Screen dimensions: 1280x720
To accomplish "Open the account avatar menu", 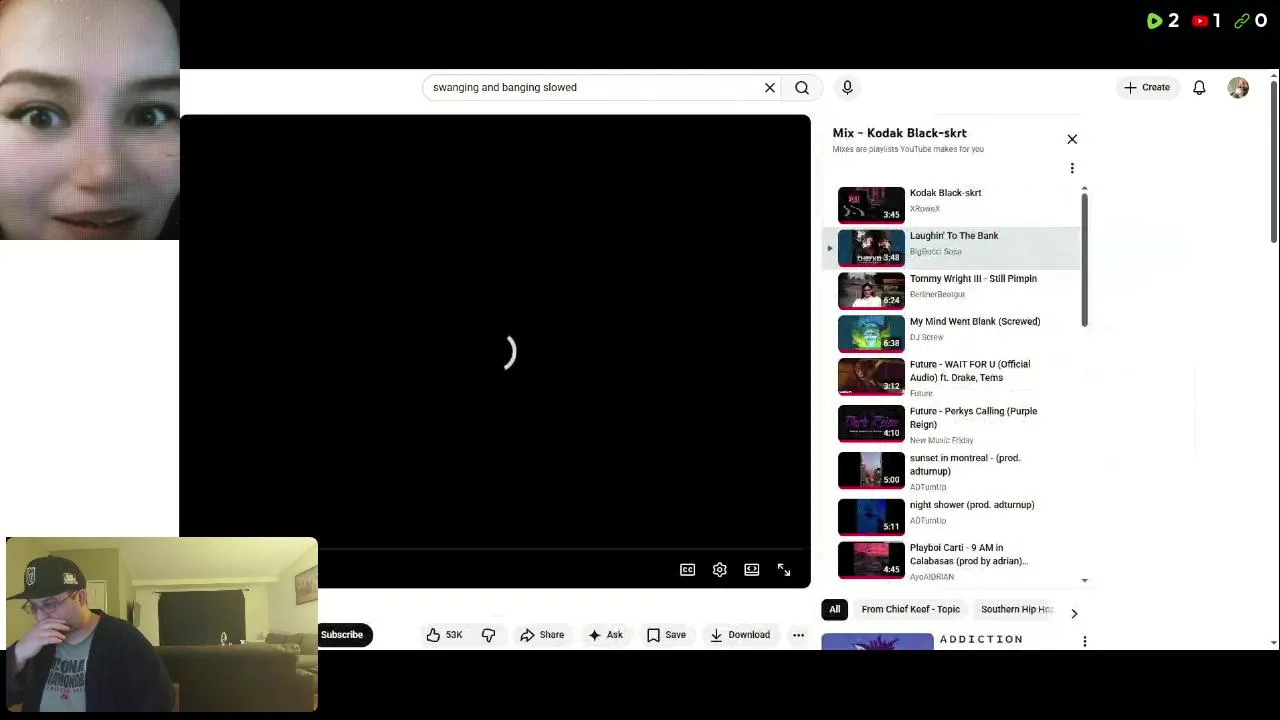I will coord(1238,87).
